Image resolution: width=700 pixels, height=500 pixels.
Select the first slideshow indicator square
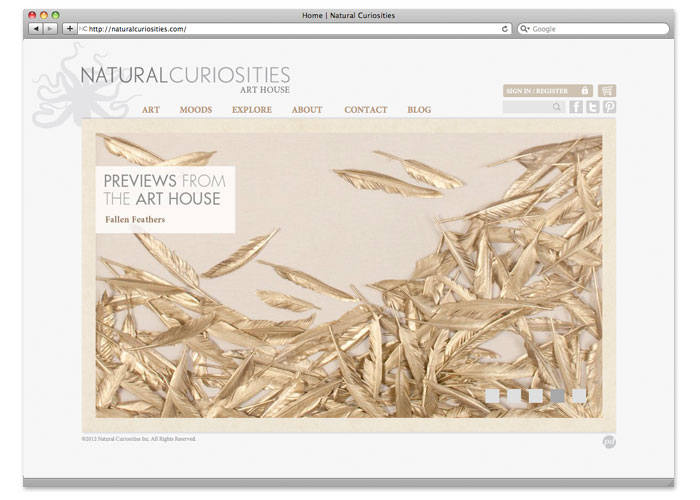click(x=492, y=396)
